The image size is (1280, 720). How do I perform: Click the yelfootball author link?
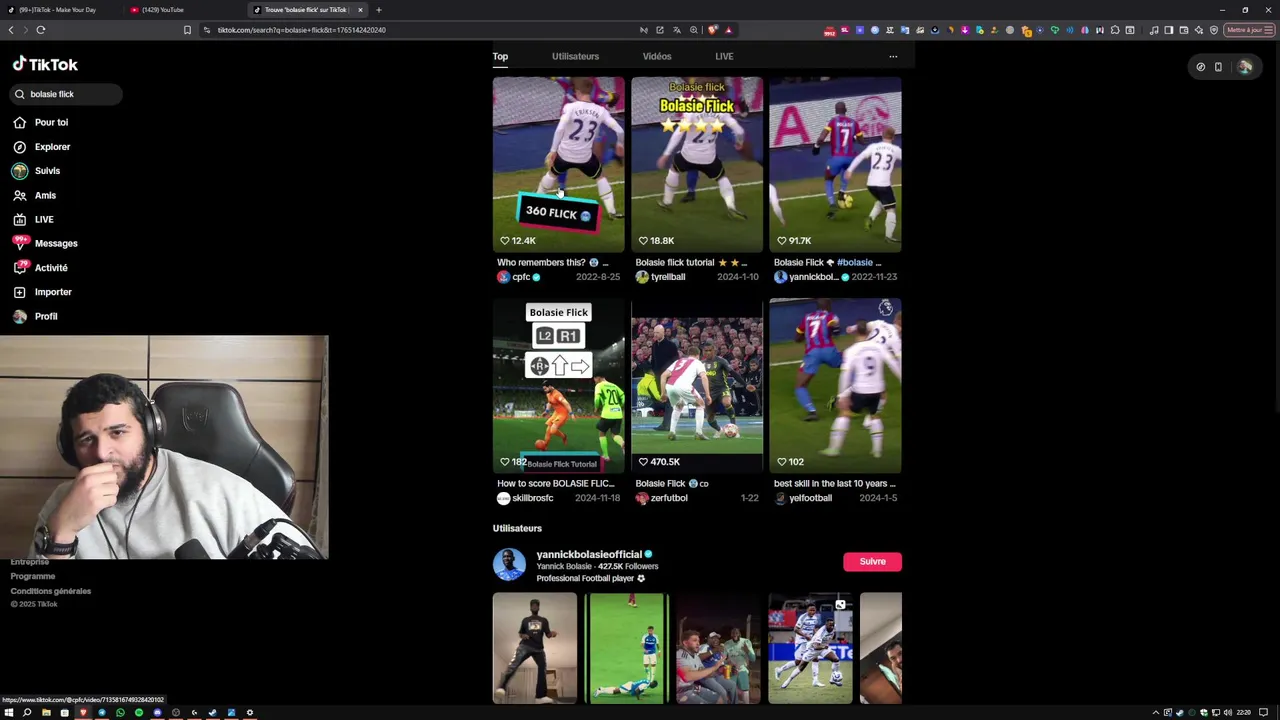(810, 498)
